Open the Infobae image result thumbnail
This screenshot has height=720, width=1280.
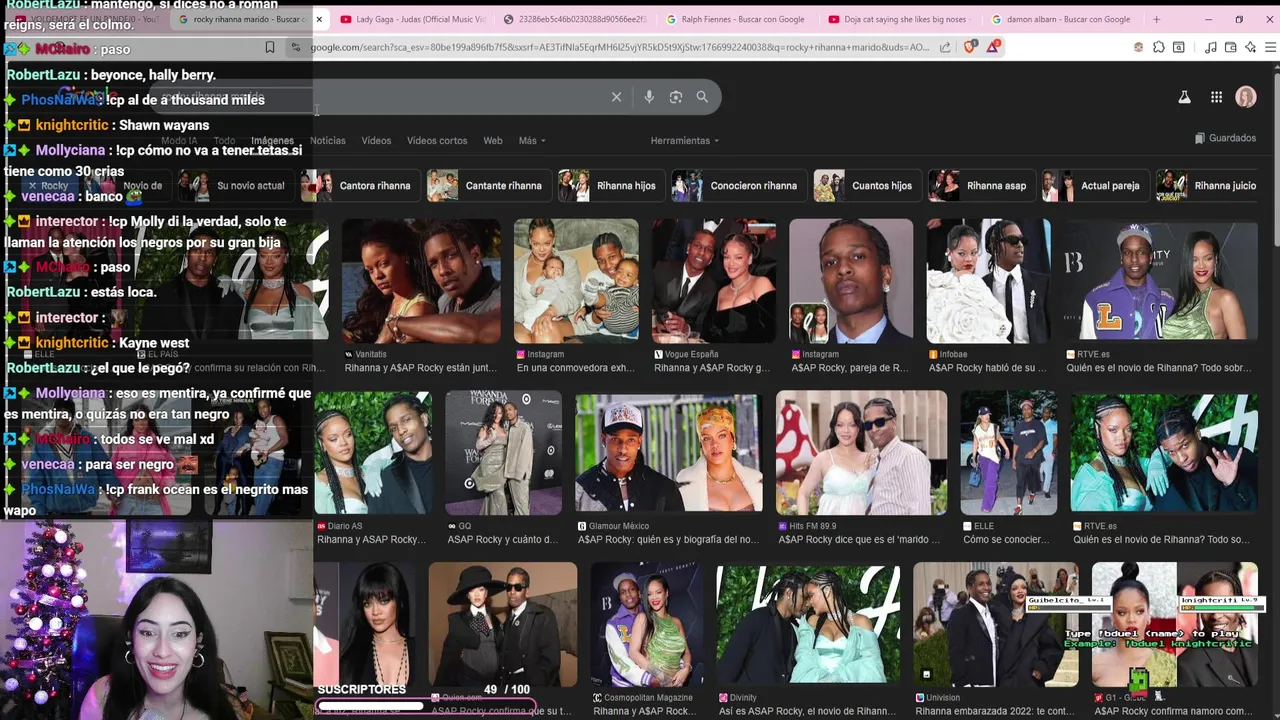tap(988, 281)
